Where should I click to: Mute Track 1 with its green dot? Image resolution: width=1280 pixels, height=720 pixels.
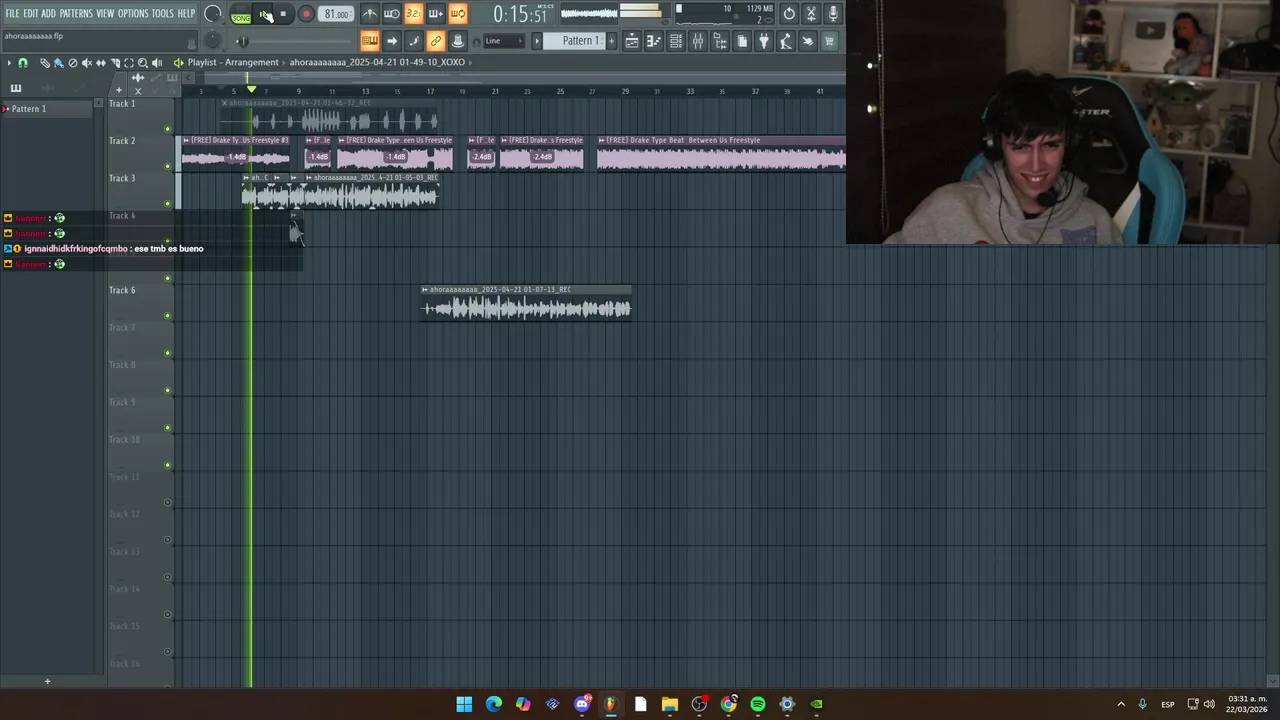click(x=167, y=129)
